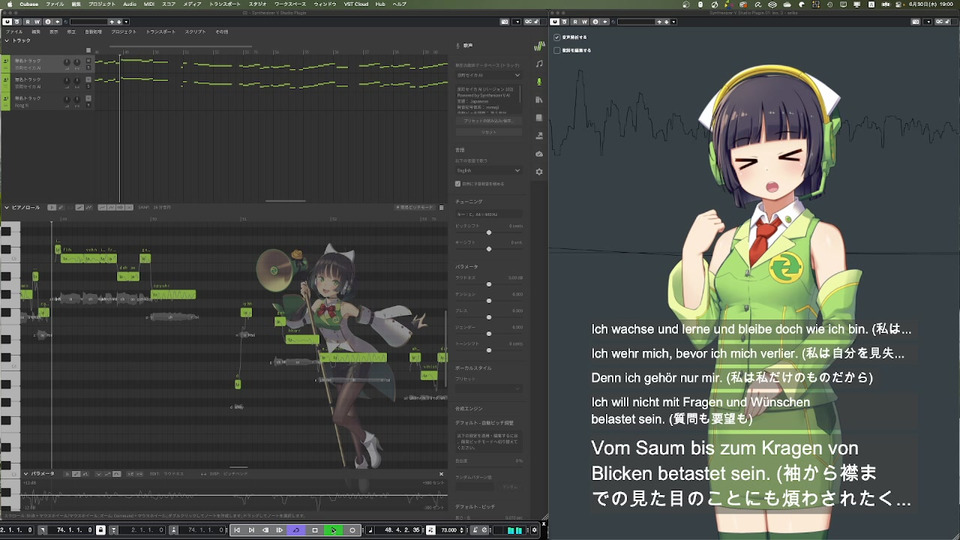Click the Stop button in transport
Image resolution: width=960 pixels, height=540 pixels.
click(315, 530)
